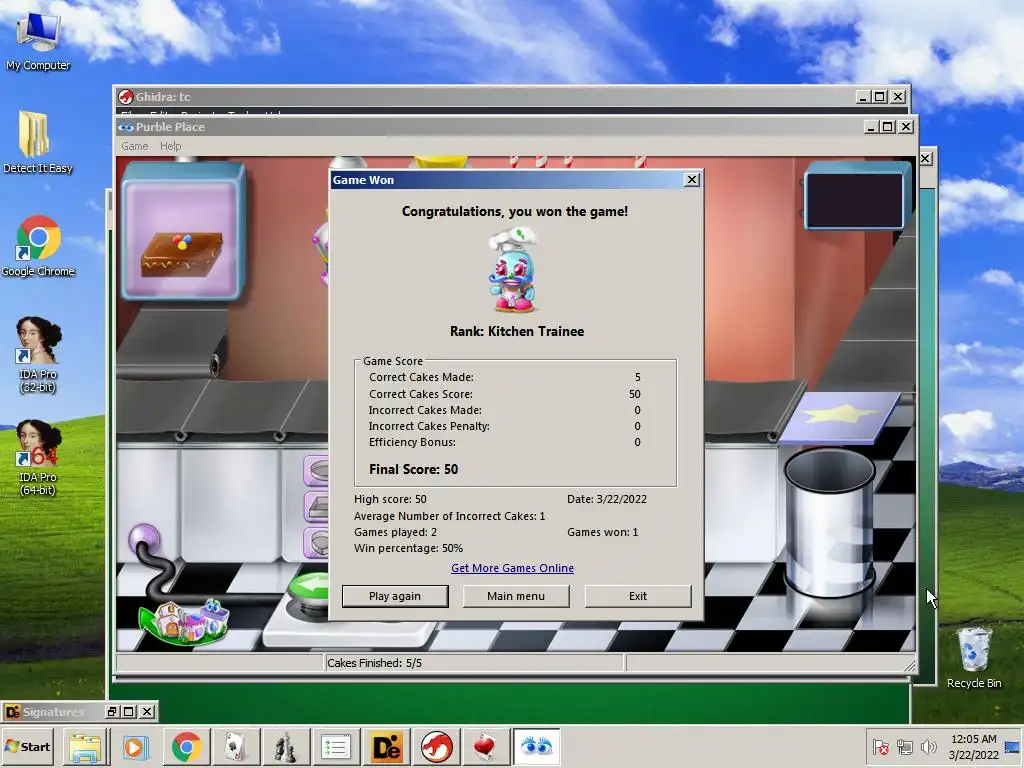This screenshot has height=768, width=1024.
Task: Open media player taskbar icon
Action: coord(136,747)
